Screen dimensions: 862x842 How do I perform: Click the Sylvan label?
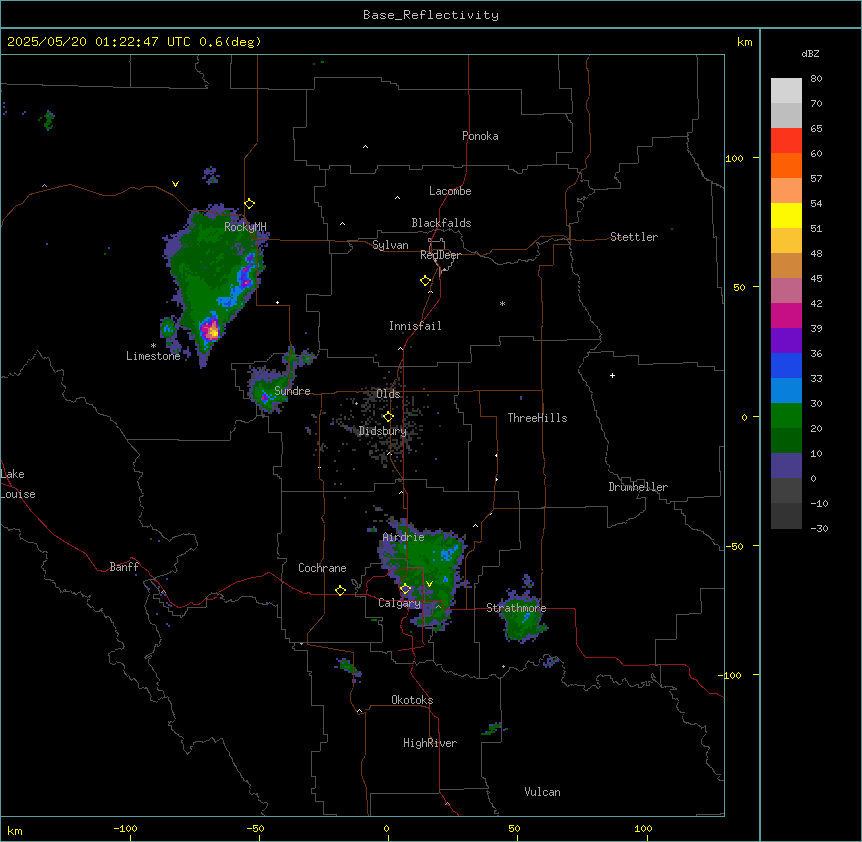(390, 245)
